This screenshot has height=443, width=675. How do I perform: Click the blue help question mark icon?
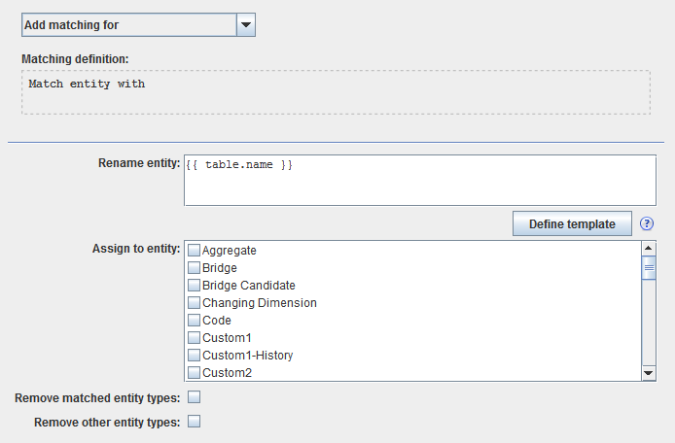tap(647, 224)
